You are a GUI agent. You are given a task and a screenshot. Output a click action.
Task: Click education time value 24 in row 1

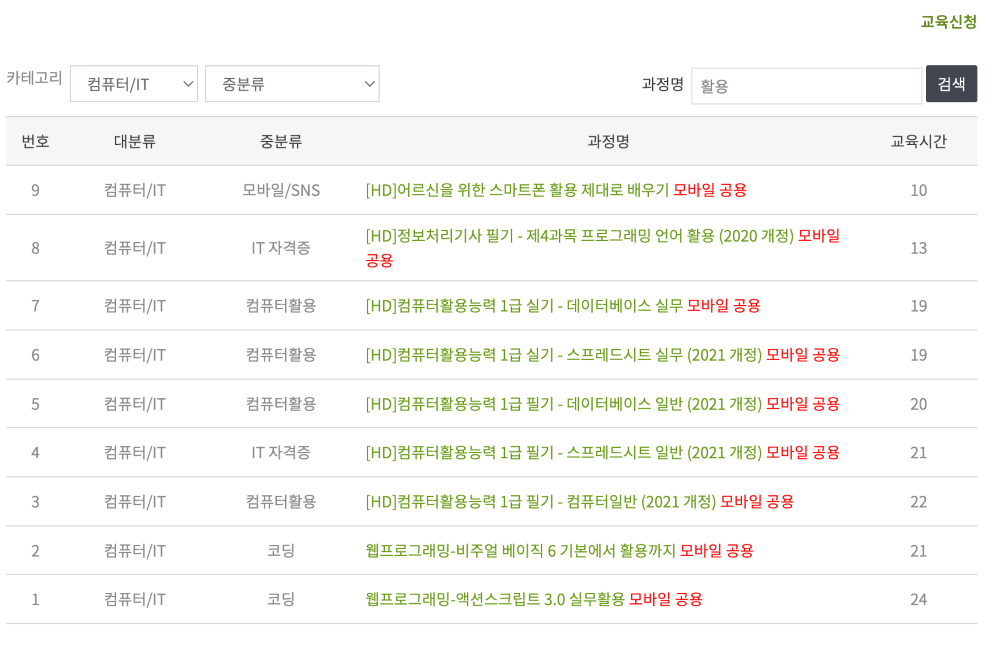click(918, 599)
